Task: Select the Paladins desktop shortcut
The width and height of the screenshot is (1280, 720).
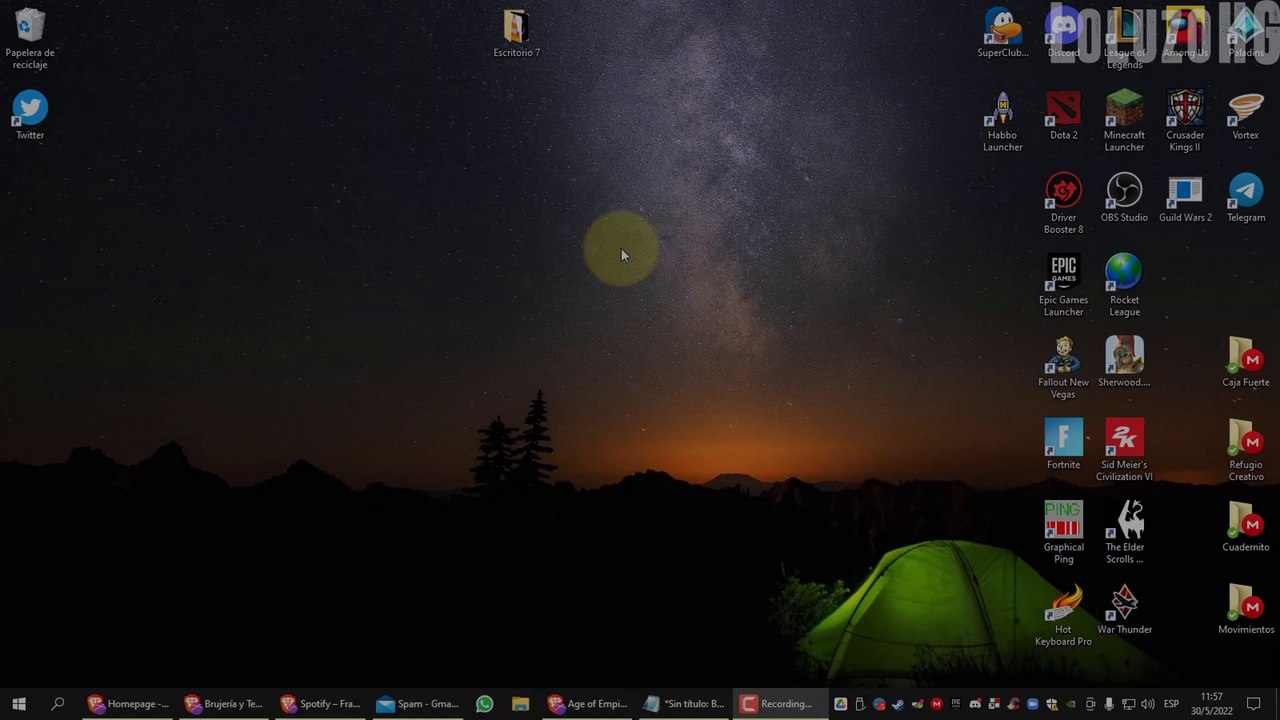Action: coord(1246,33)
